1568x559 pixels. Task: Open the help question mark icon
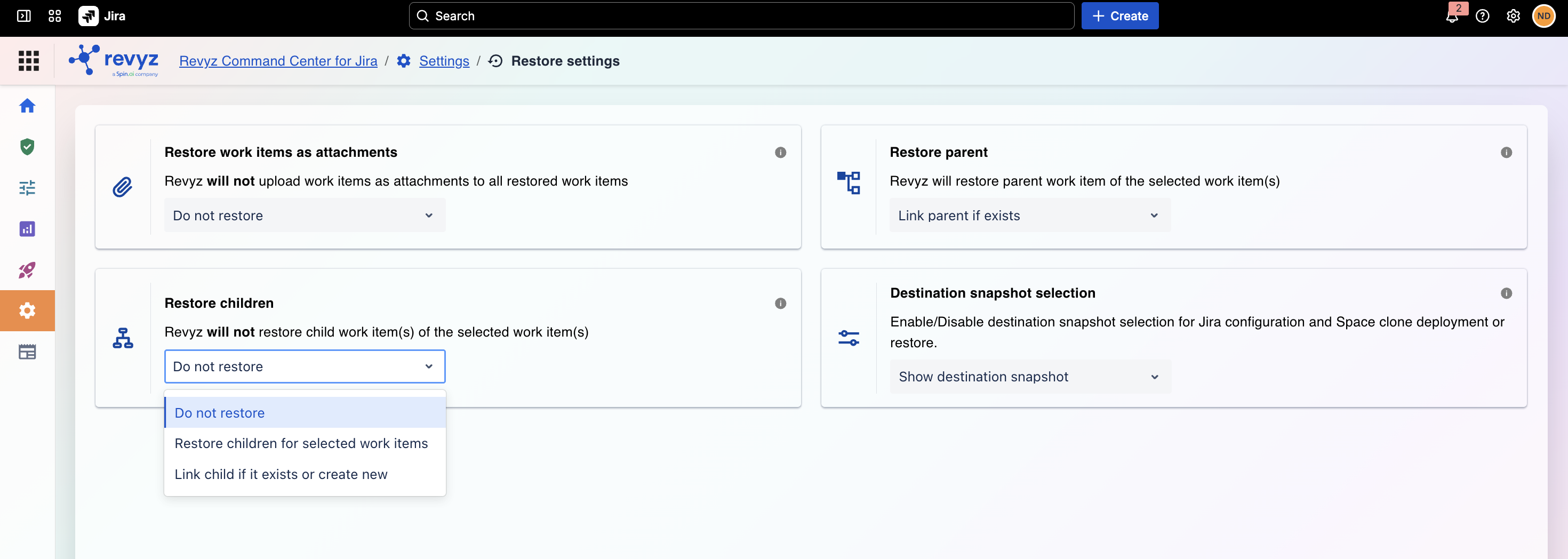tap(1482, 16)
